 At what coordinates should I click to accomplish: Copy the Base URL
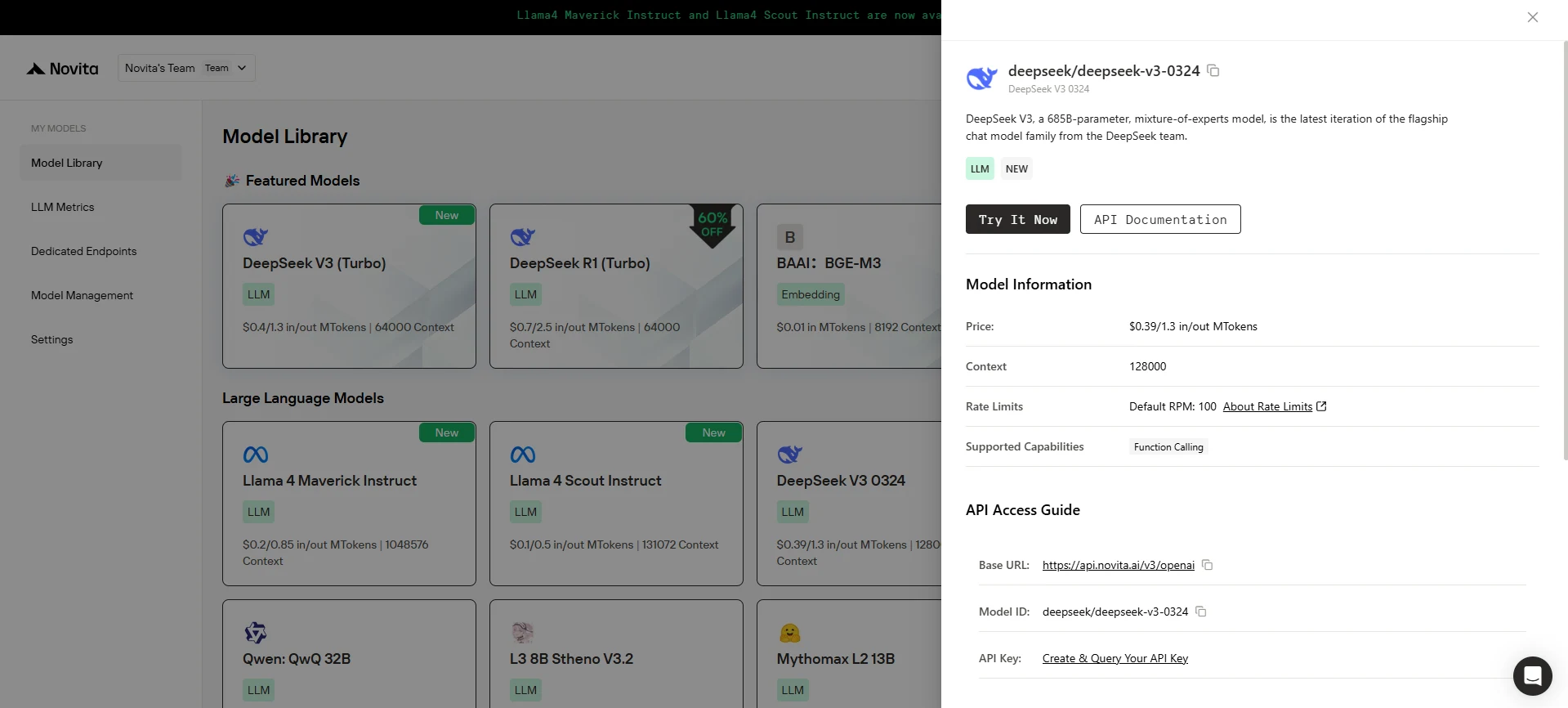pyautogui.click(x=1207, y=565)
